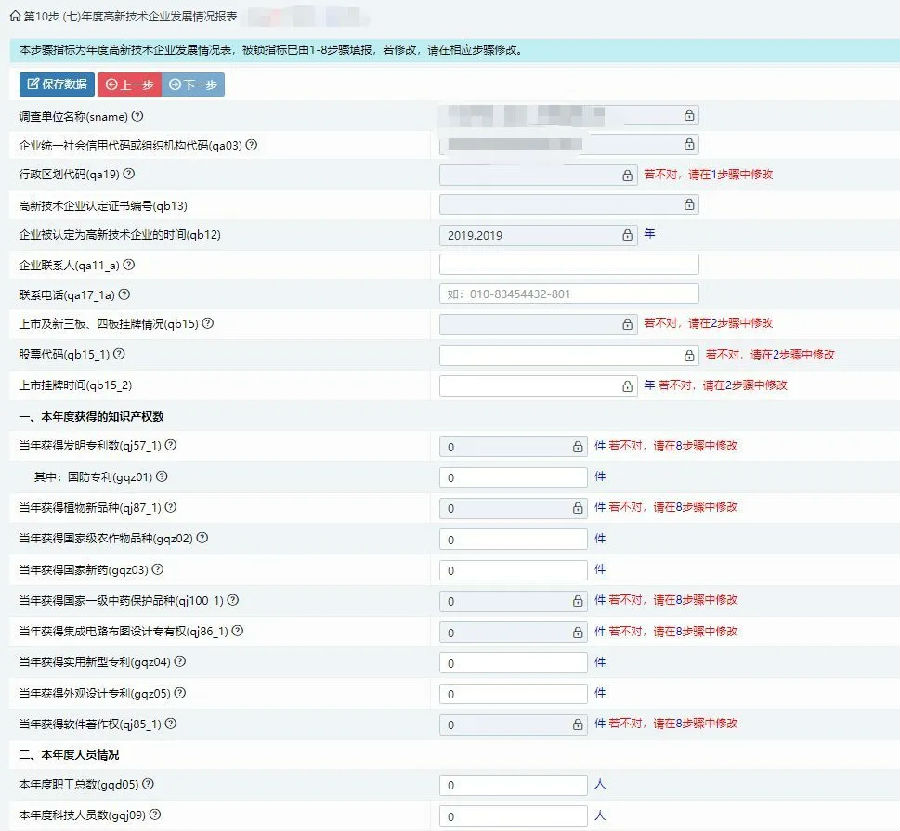This screenshot has height=831, width=900.
Task: Go back with the red 上一步 button
Action: [x=129, y=85]
